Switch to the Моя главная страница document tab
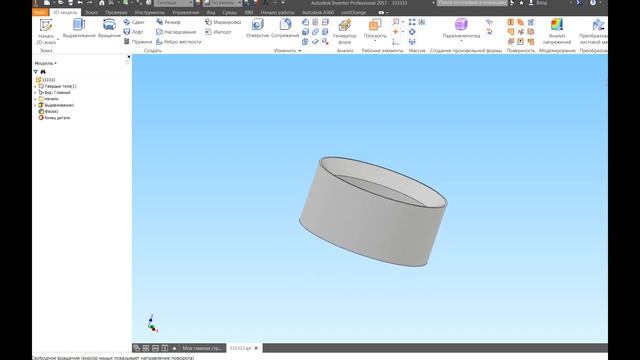Viewport: 640px width, 360px height. coord(202,348)
